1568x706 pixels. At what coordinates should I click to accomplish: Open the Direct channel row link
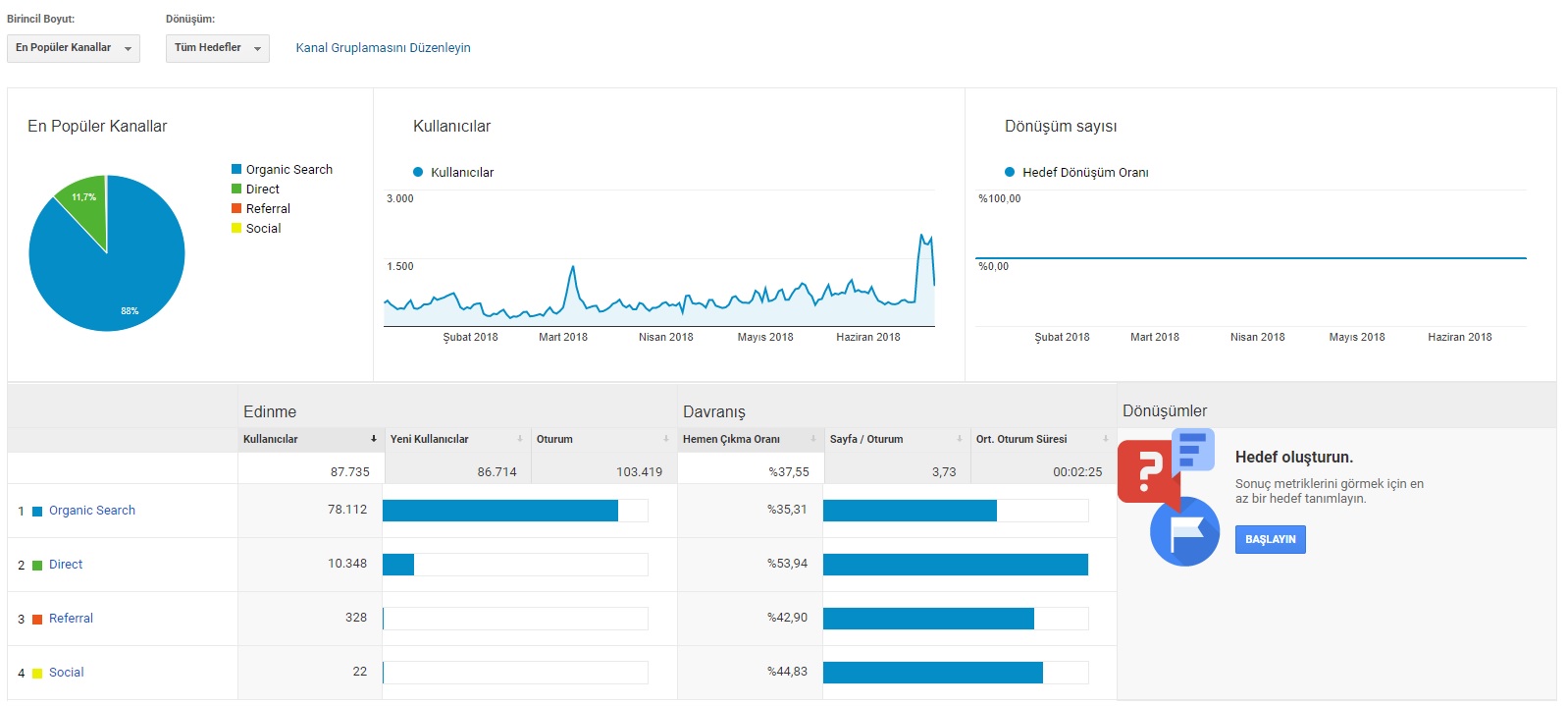click(x=66, y=565)
